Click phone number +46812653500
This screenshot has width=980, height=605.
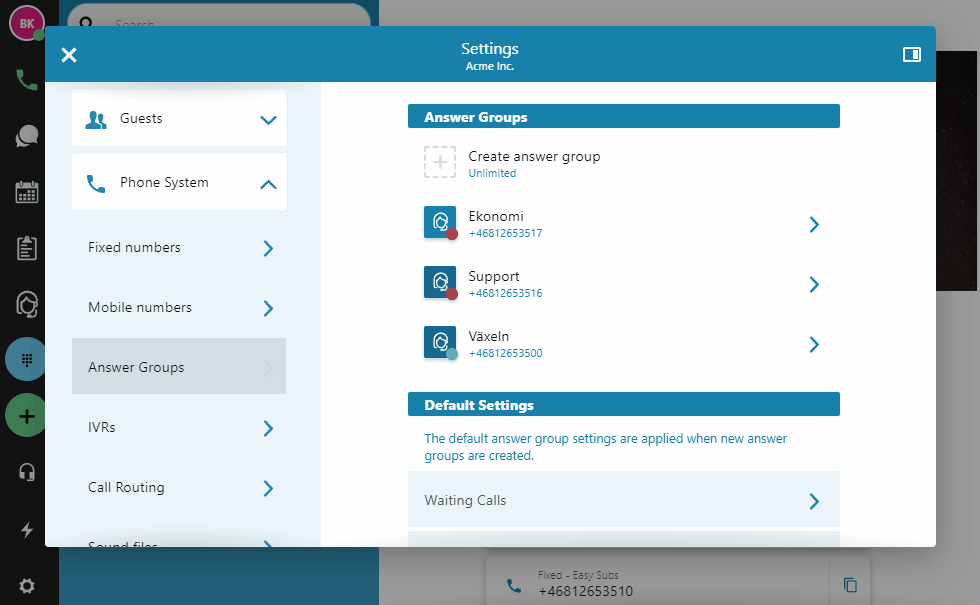pos(506,353)
